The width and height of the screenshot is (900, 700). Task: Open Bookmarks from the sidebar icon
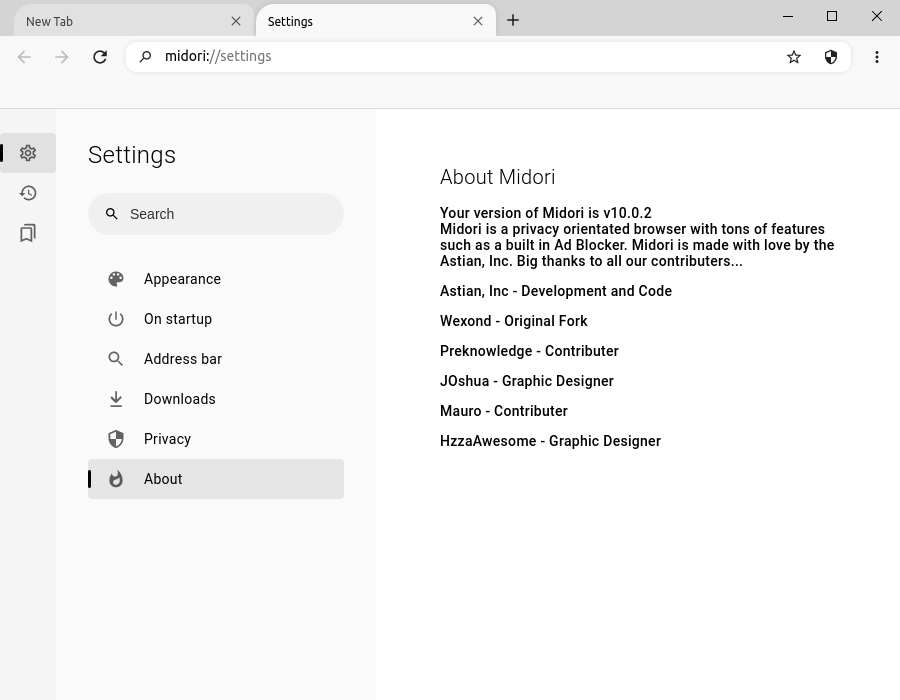tap(28, 233)
